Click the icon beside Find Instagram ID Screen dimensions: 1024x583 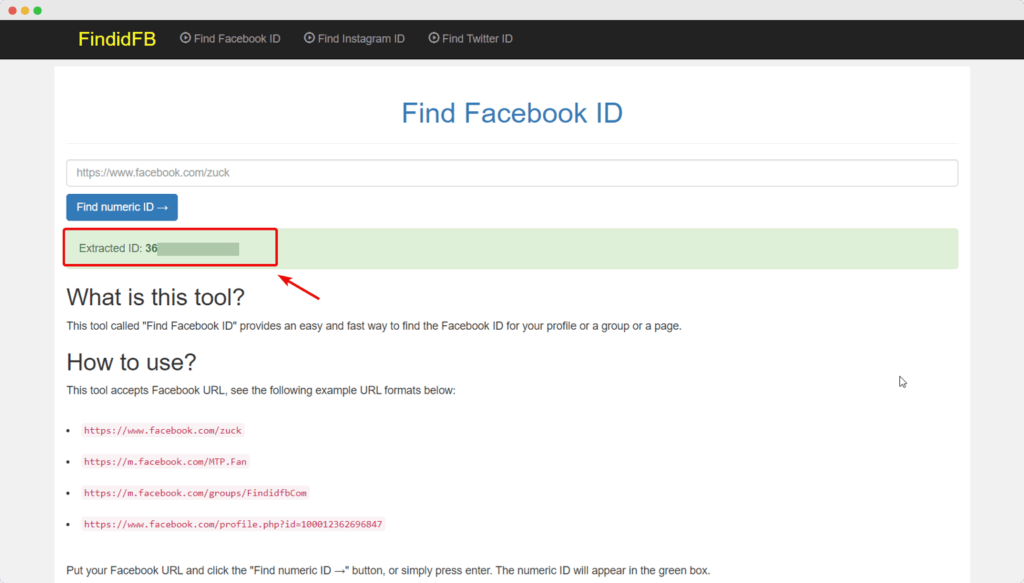[x=311, y=38]
